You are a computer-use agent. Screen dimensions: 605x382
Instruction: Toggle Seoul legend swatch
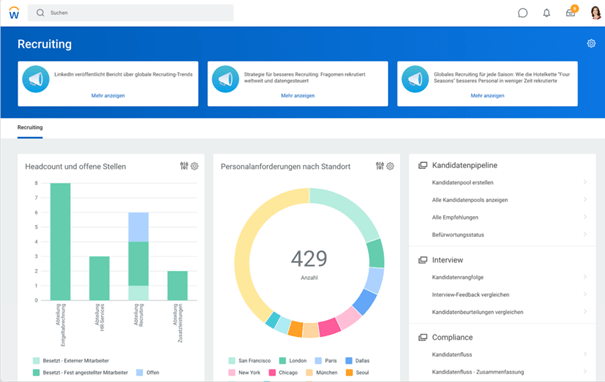point(349,373)
